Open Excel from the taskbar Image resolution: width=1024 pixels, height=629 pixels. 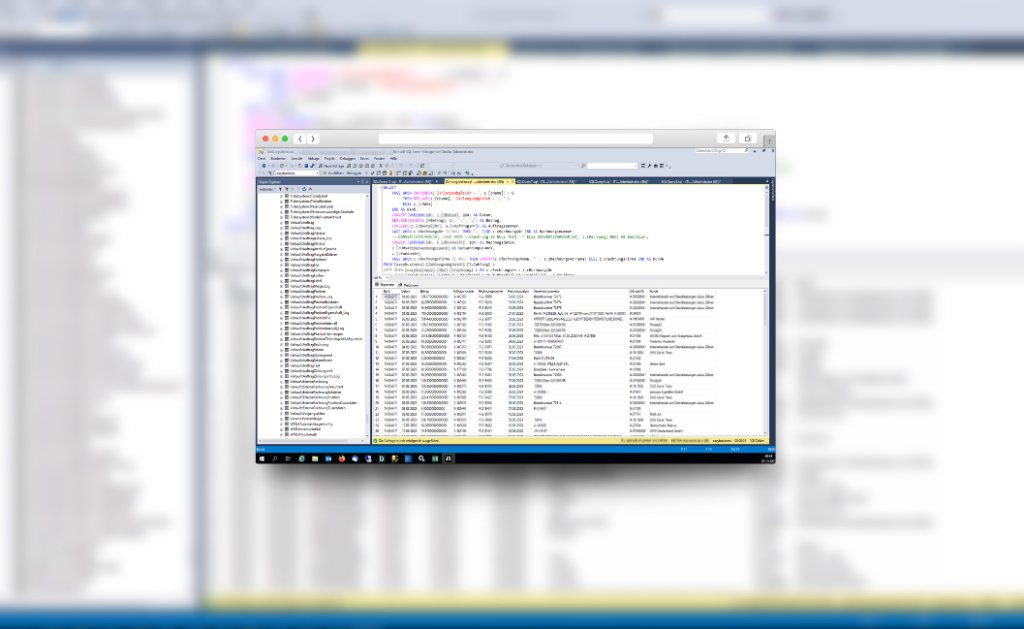coord(435,459)
